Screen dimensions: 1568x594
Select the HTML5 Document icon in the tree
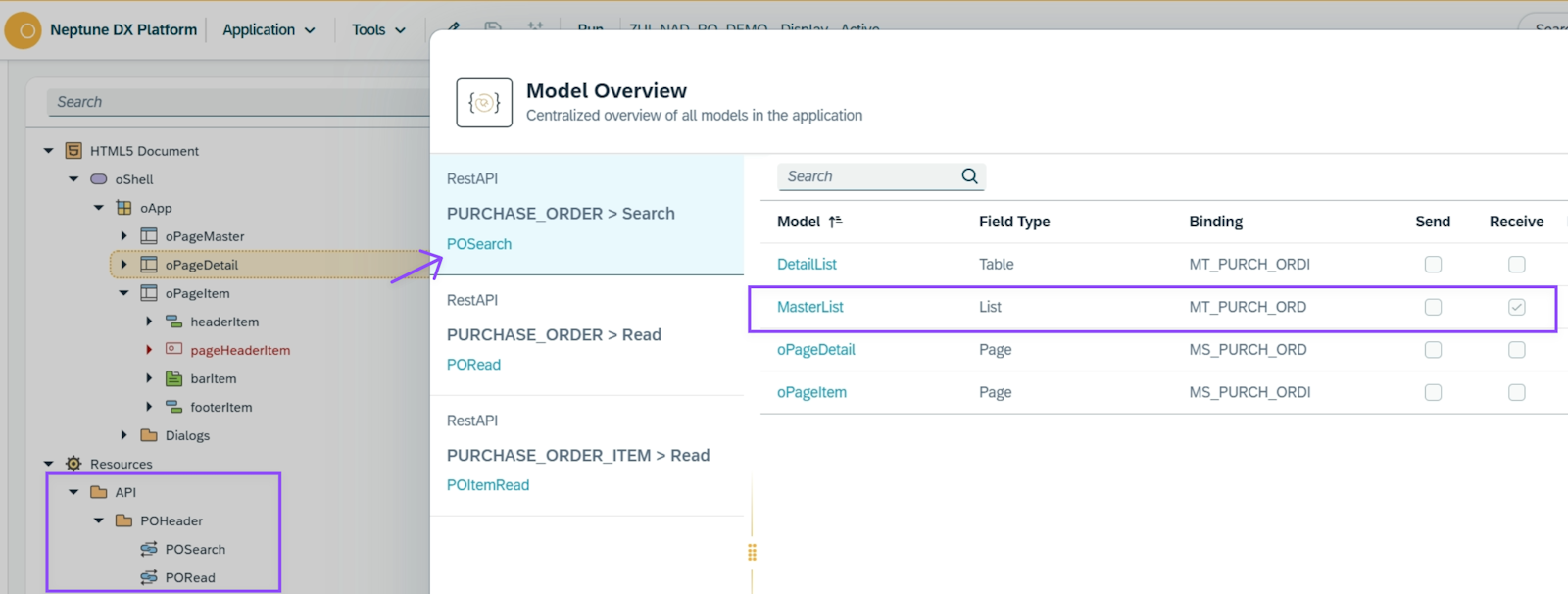(73, 151)
